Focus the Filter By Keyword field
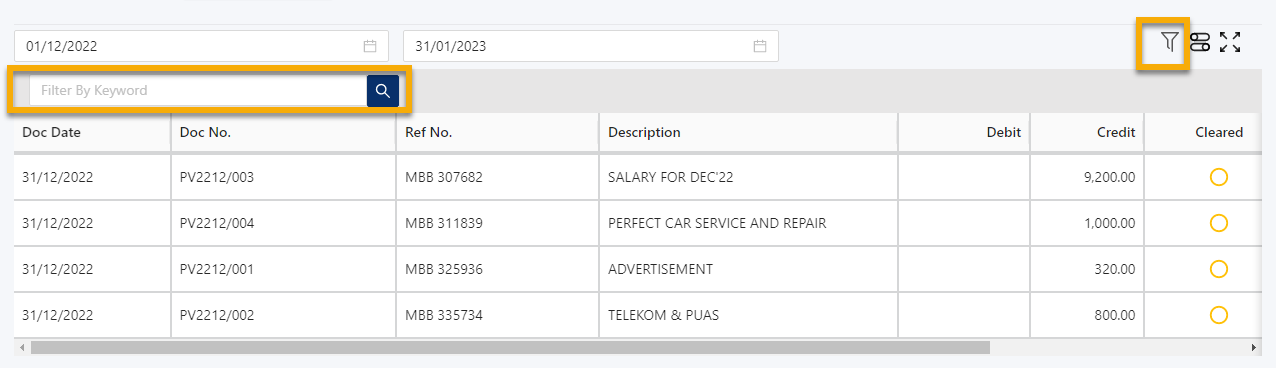1276x368 pixels. [x=198, y=91]
